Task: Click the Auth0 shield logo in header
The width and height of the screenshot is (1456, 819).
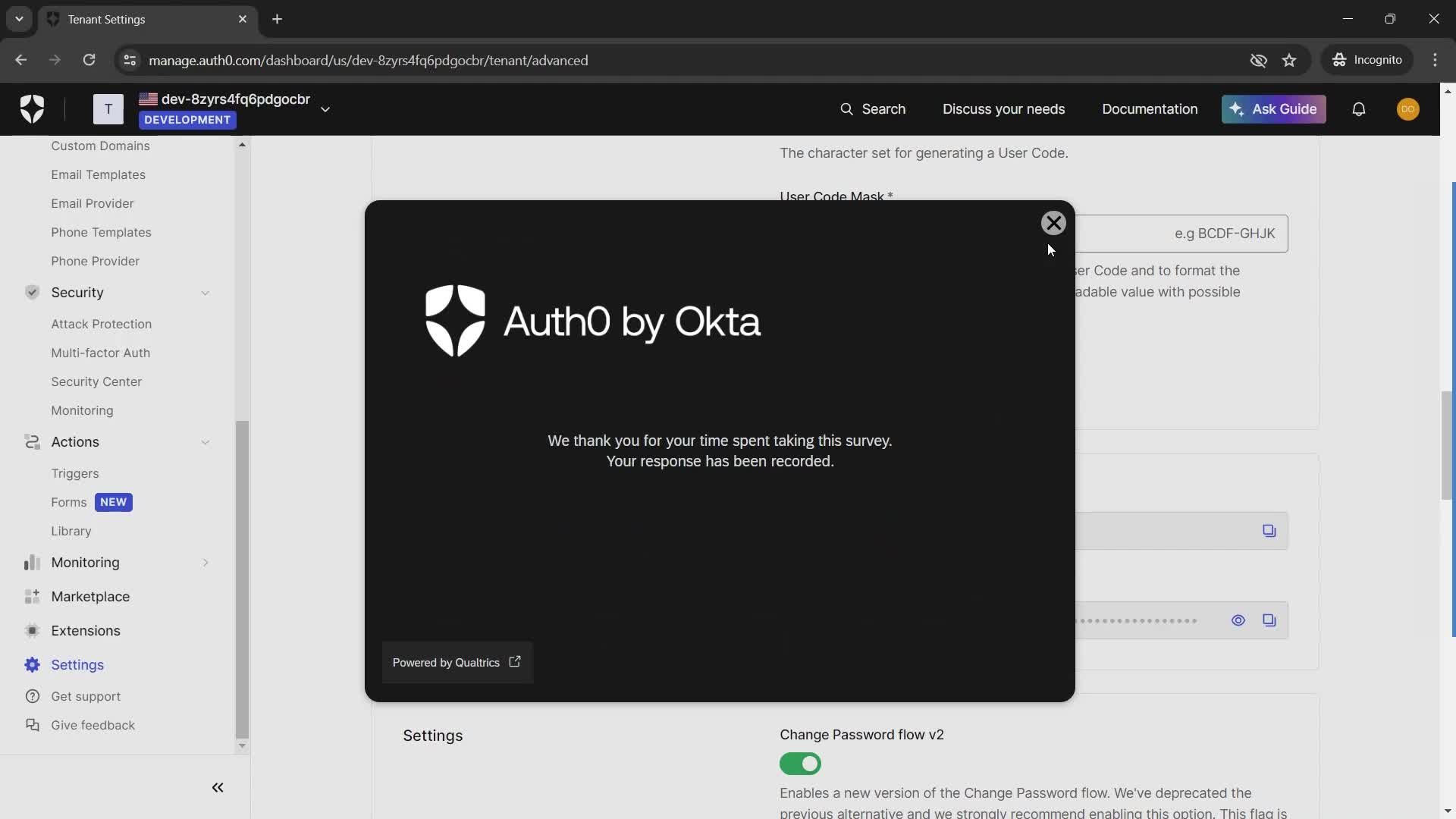Action: click(32, 109)
